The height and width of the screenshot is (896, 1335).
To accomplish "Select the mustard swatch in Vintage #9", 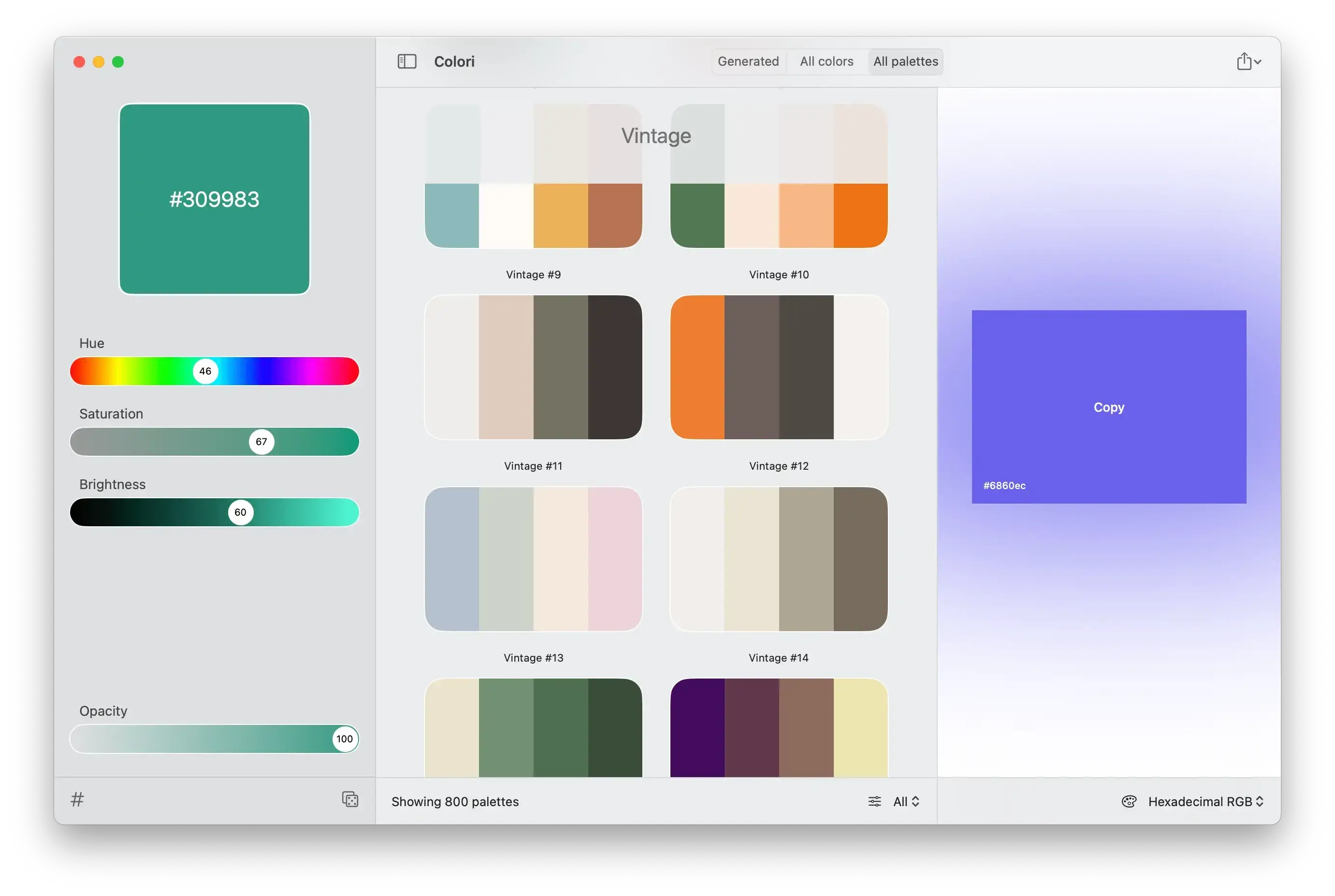I will (561, 215).
